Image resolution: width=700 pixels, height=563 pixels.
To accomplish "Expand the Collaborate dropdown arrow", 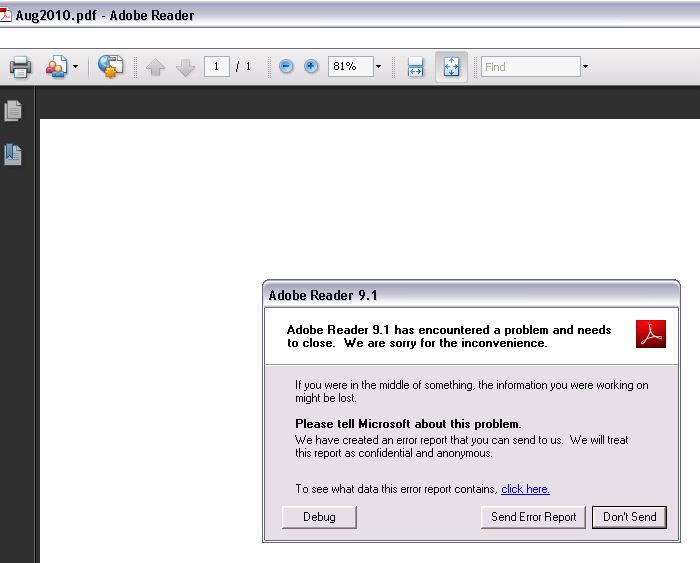I will [x=75, y=67].
